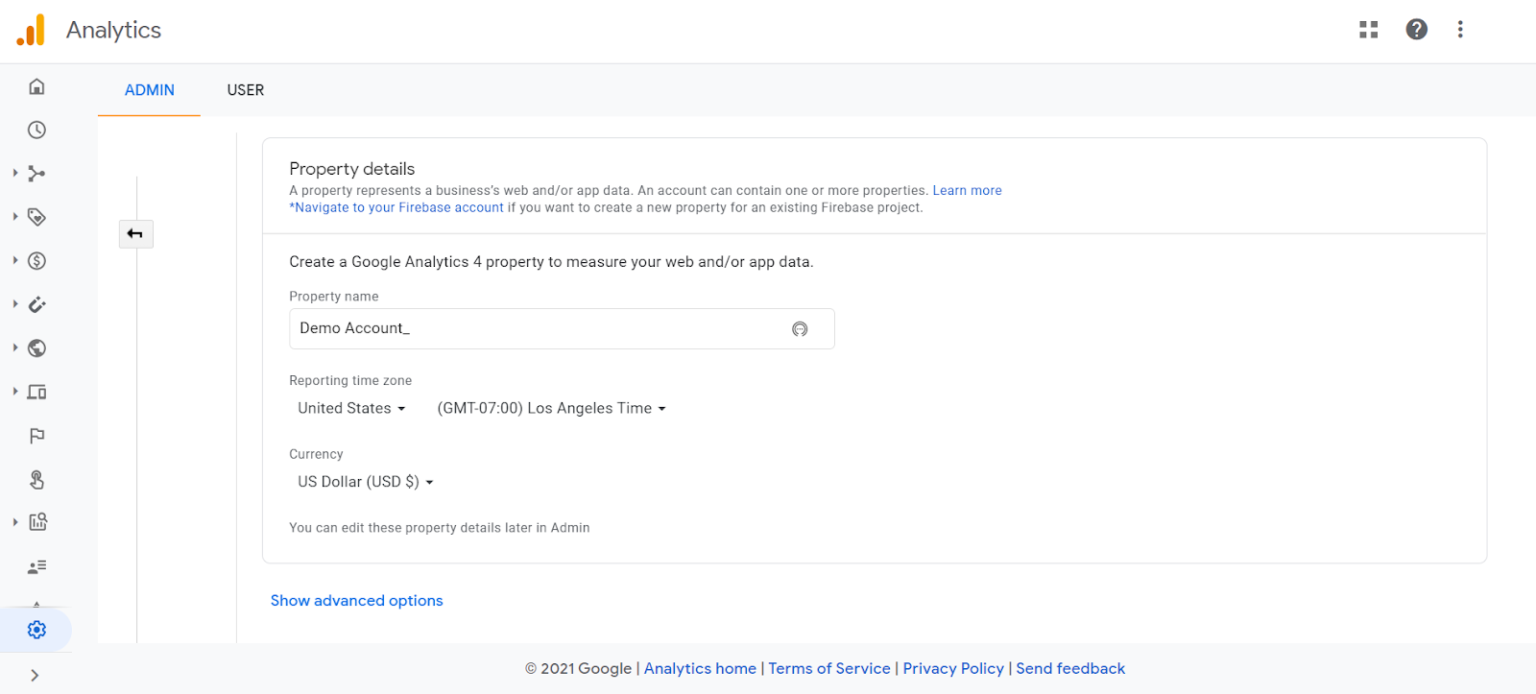
Task: Click the dollar-sign billing icon in sidebar
Action: click(x=36, y=260)
